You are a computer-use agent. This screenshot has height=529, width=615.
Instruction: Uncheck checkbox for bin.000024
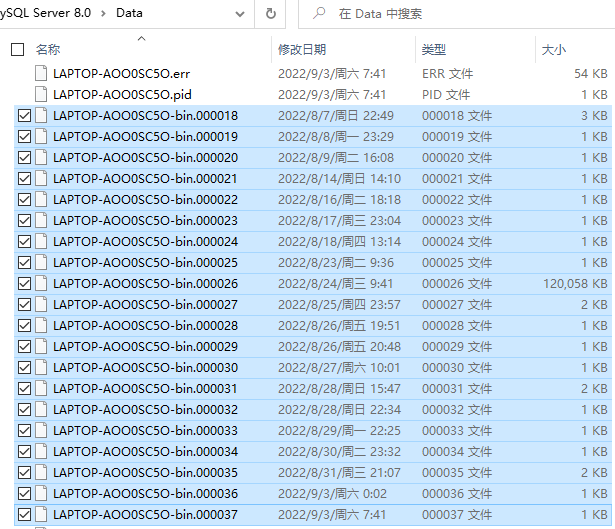(24, 242)
